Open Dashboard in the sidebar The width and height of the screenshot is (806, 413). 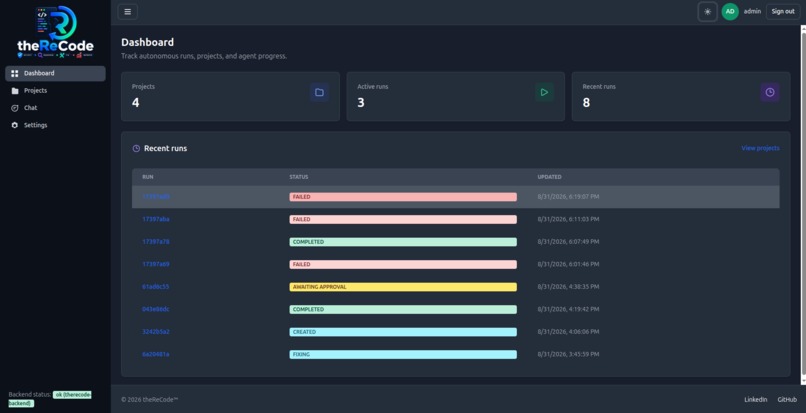click(55, 73)
